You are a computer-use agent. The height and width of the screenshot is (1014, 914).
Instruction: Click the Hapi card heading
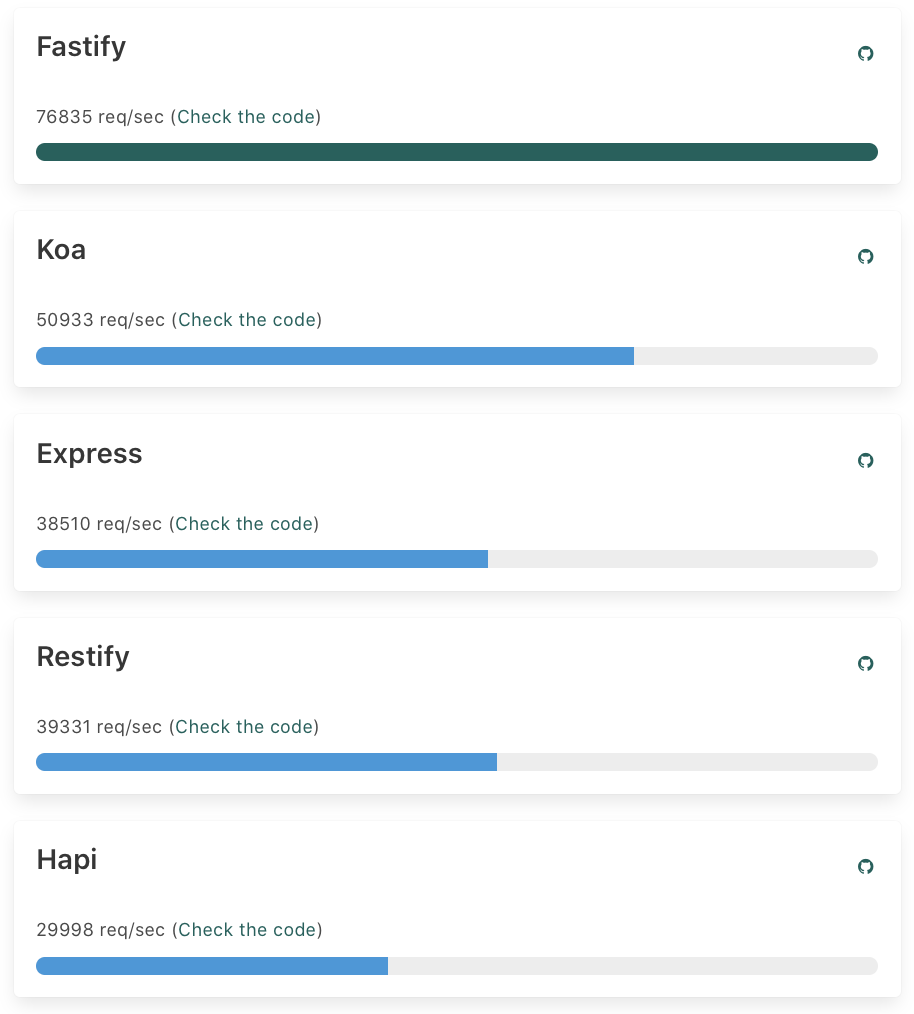pyautogui.click(x=67, y=860)
